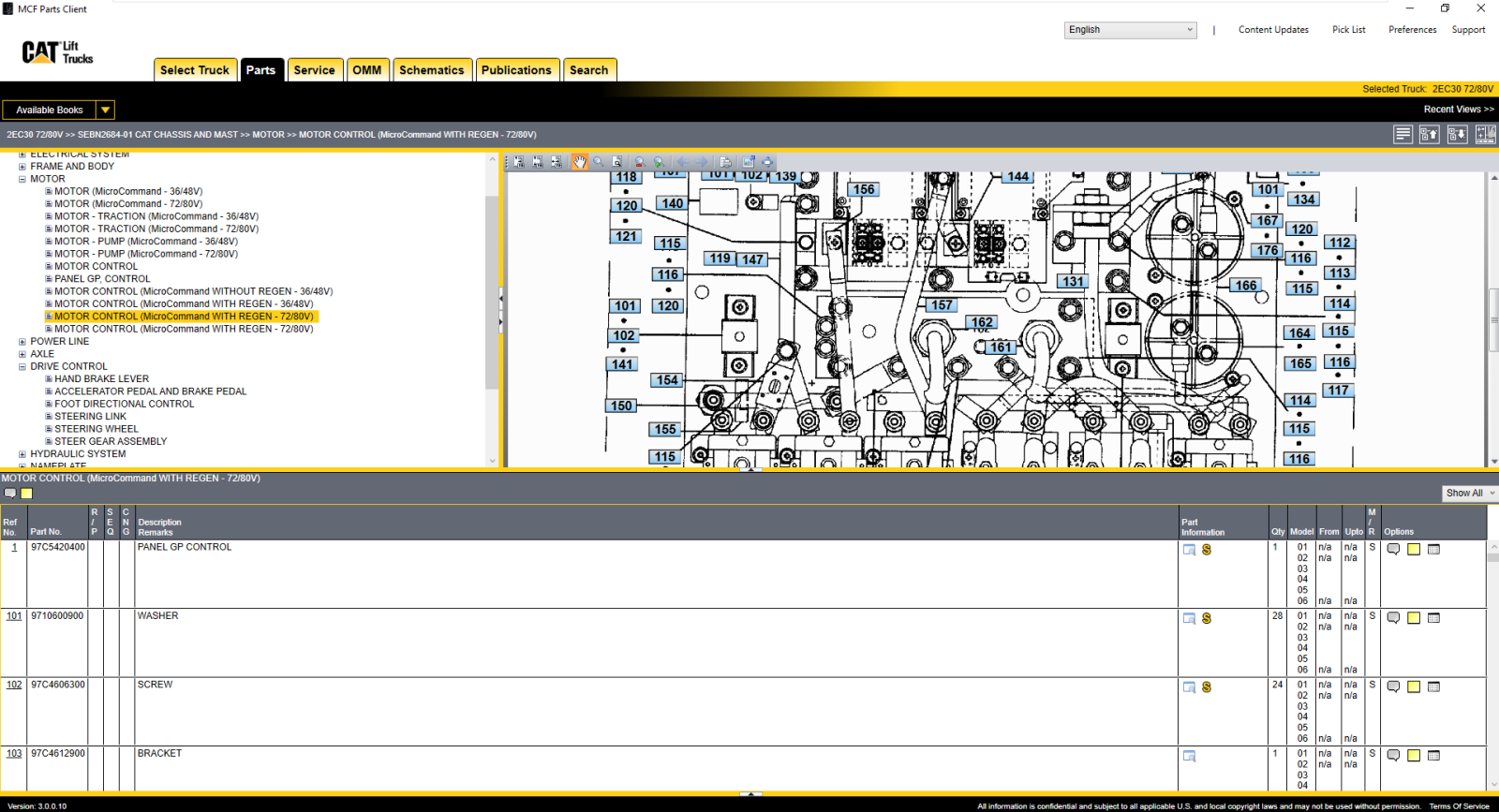Image resolution: width=1499 pixels, height=812 pixels.
Task: Click callout 150 on the diagram
Action: click(x=621, y=406)
